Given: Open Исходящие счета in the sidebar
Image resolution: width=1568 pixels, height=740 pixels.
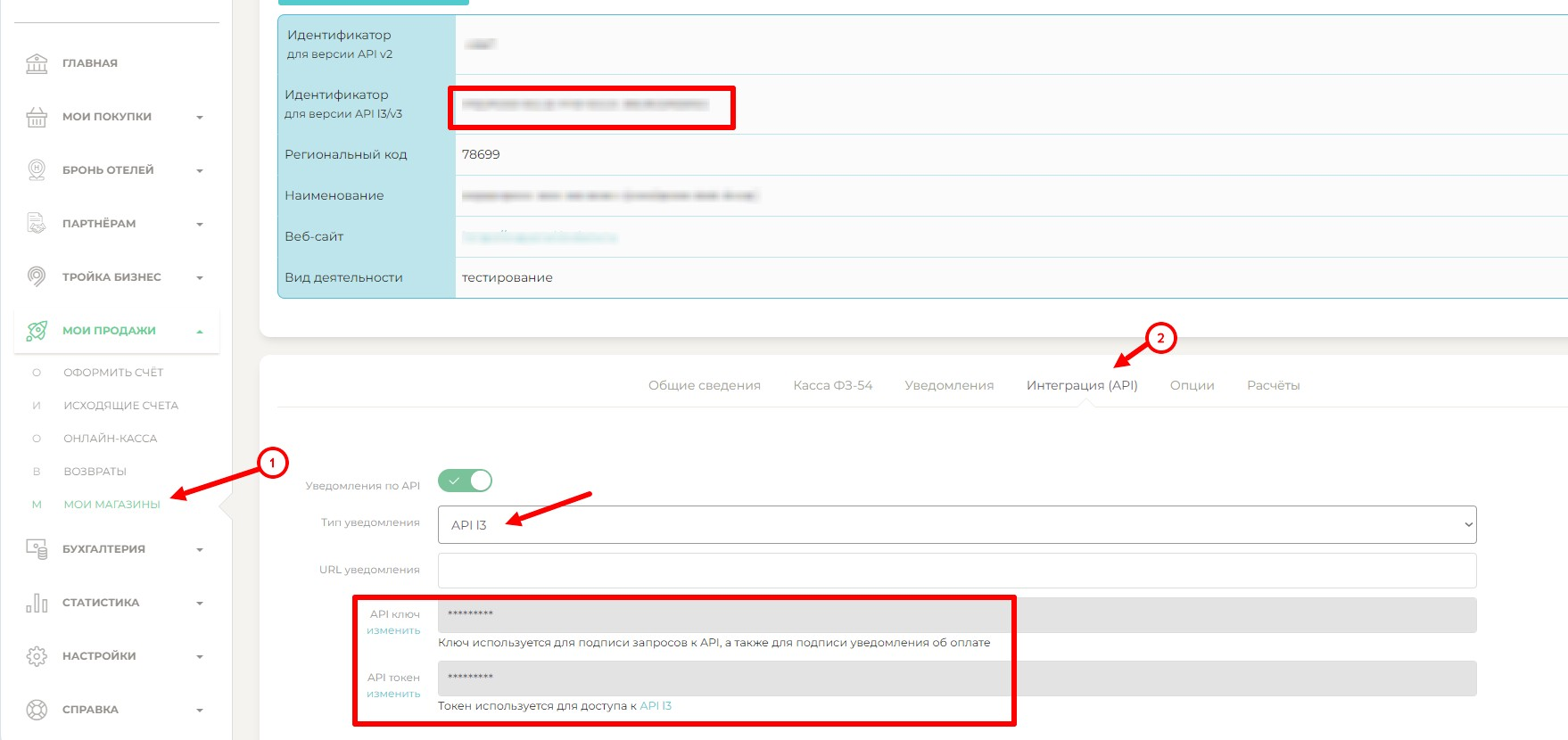Looking at the screenshot, I should (120, 406).
